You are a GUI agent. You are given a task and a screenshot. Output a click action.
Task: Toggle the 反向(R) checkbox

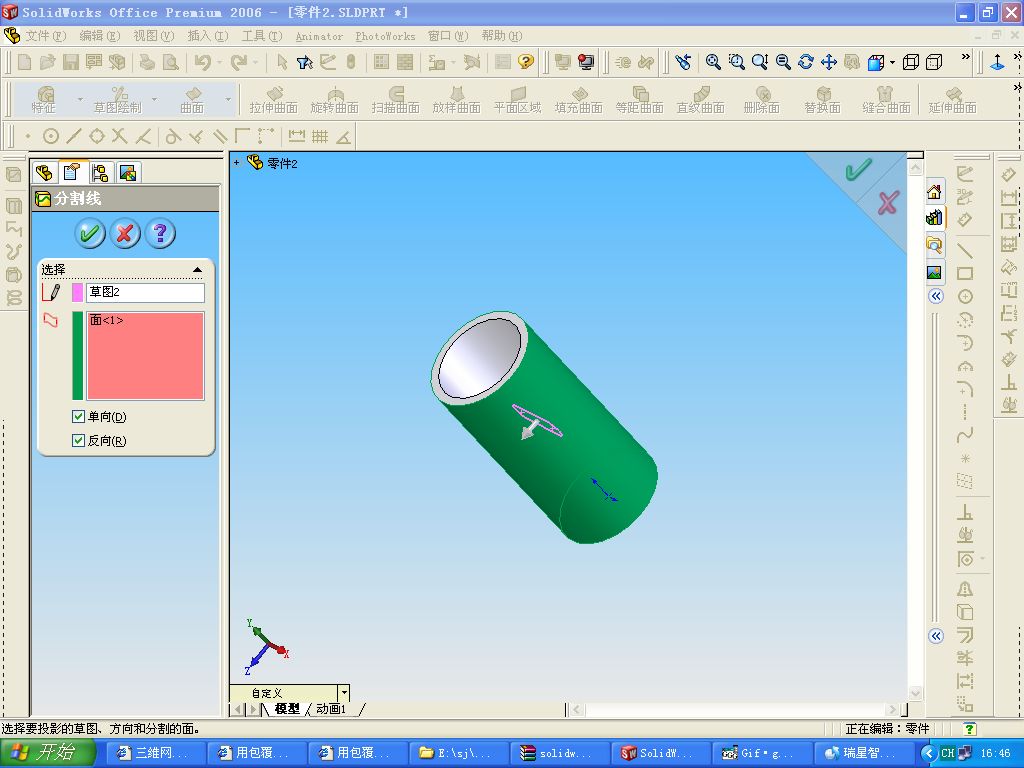click(x=78, y=440)
